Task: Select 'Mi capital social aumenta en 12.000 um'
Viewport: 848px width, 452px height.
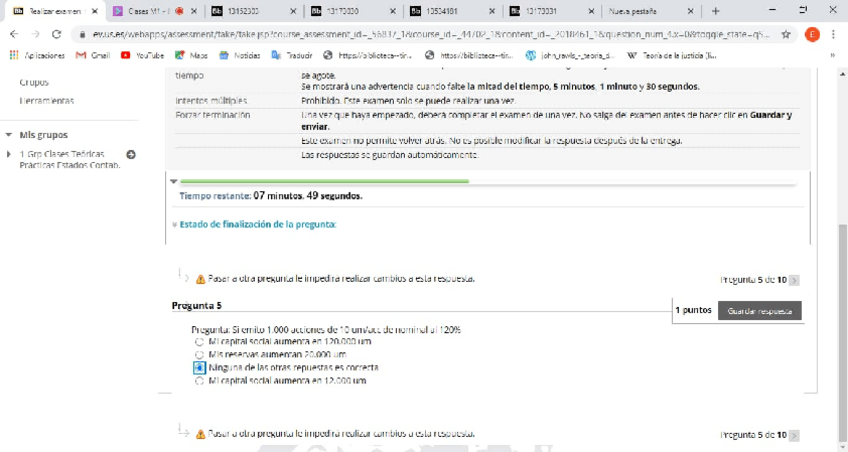Action: click(199, 381)
